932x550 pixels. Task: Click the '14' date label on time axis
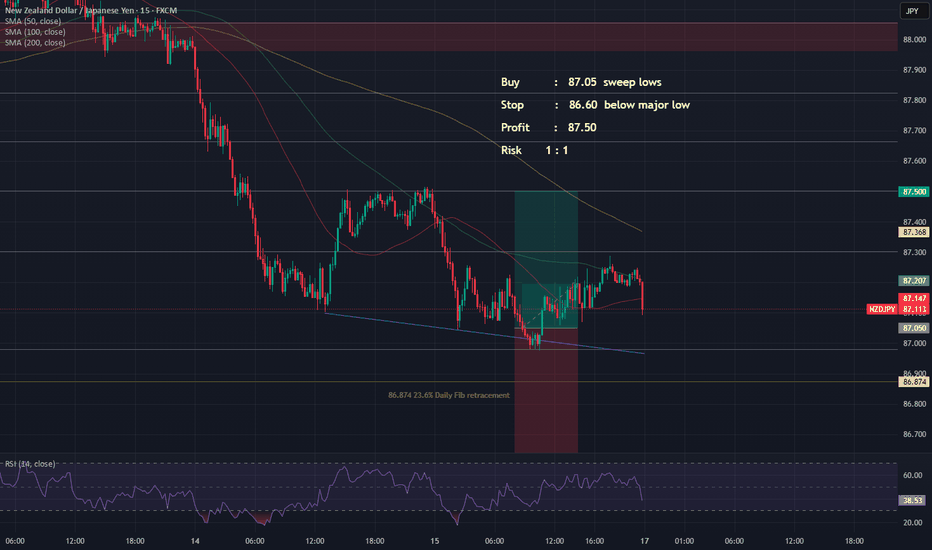195,540
